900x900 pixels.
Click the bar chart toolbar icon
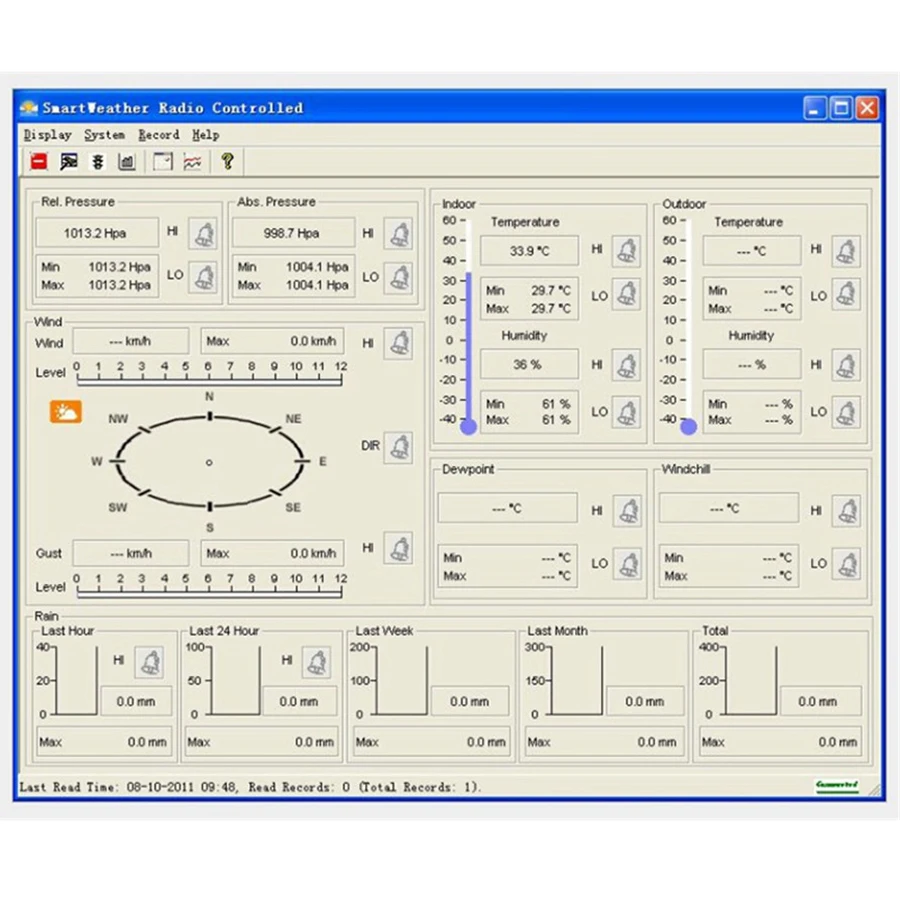point(127,161)
